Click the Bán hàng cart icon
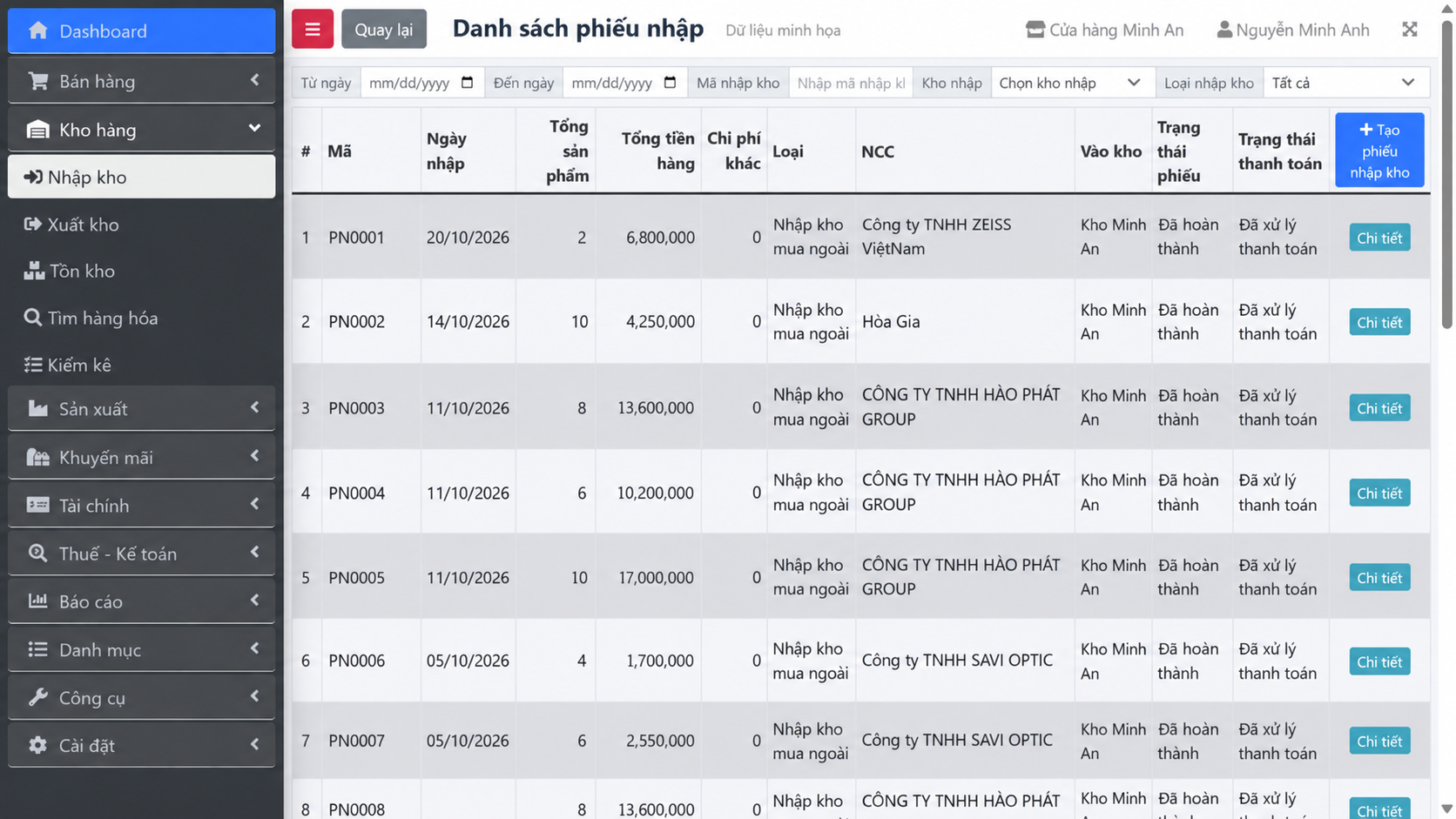 37,81
